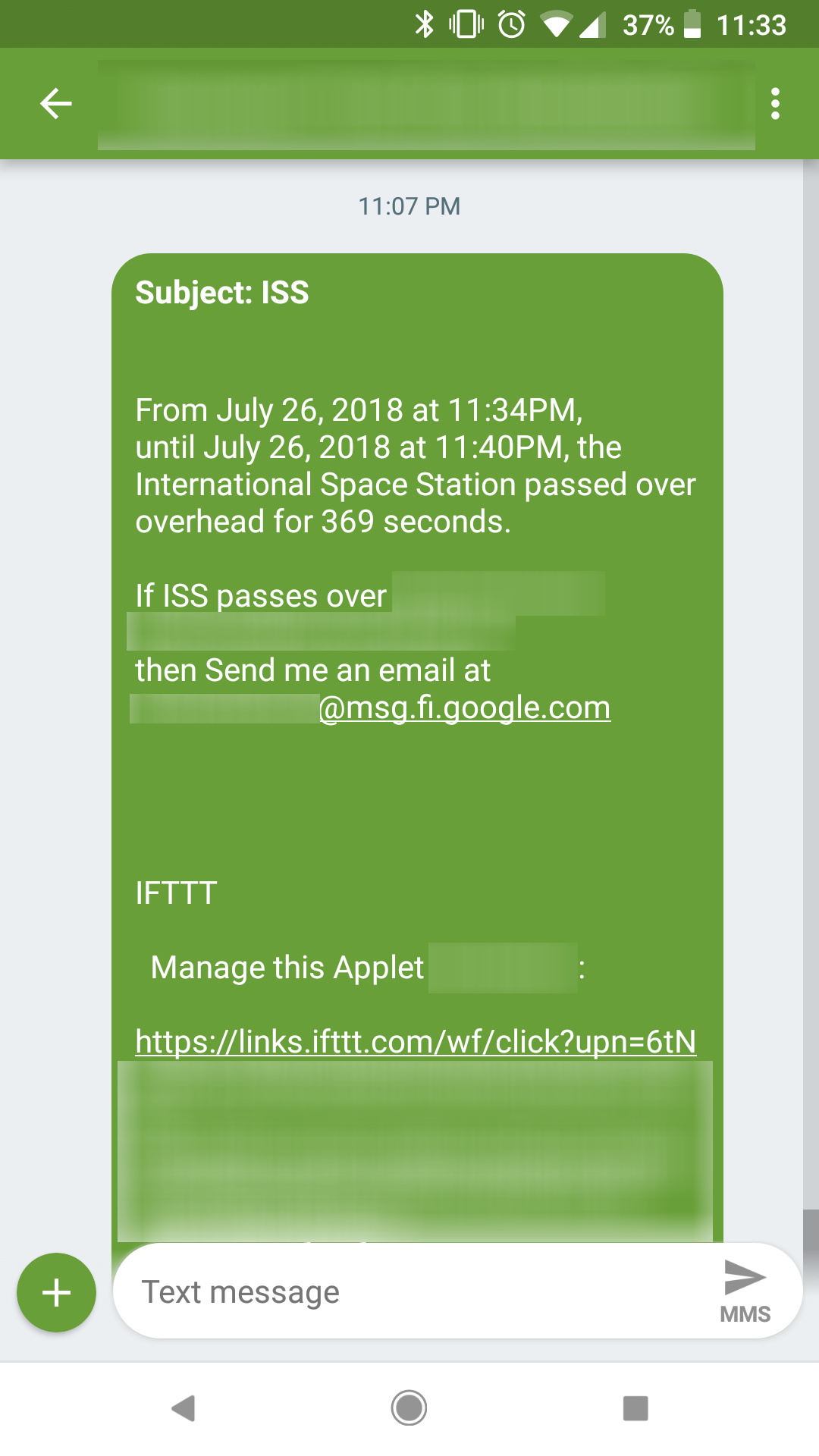Tap the alarm clock status icon
The width and height of the screenshot is (819, 1456).
(x=513, y=24)
